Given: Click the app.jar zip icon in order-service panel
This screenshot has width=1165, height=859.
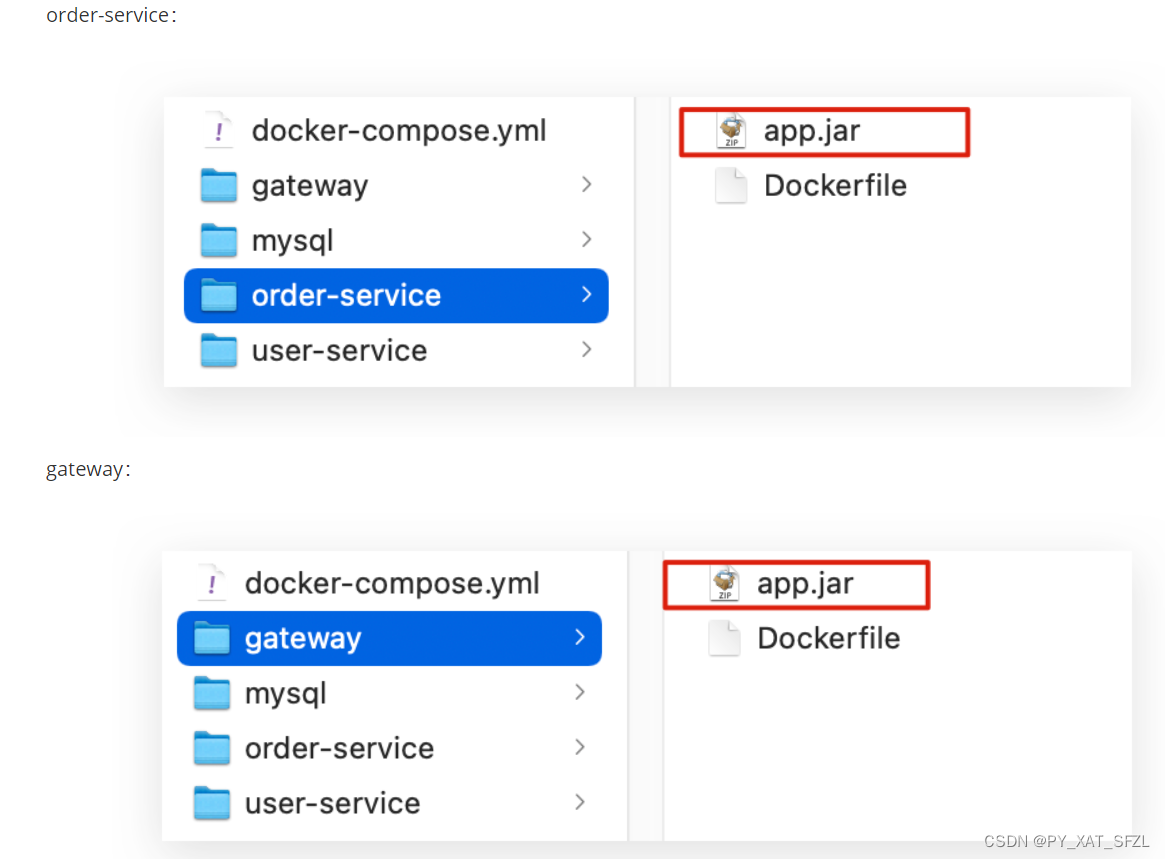Looking at the screenshot, I should click(x=732, y=131).
